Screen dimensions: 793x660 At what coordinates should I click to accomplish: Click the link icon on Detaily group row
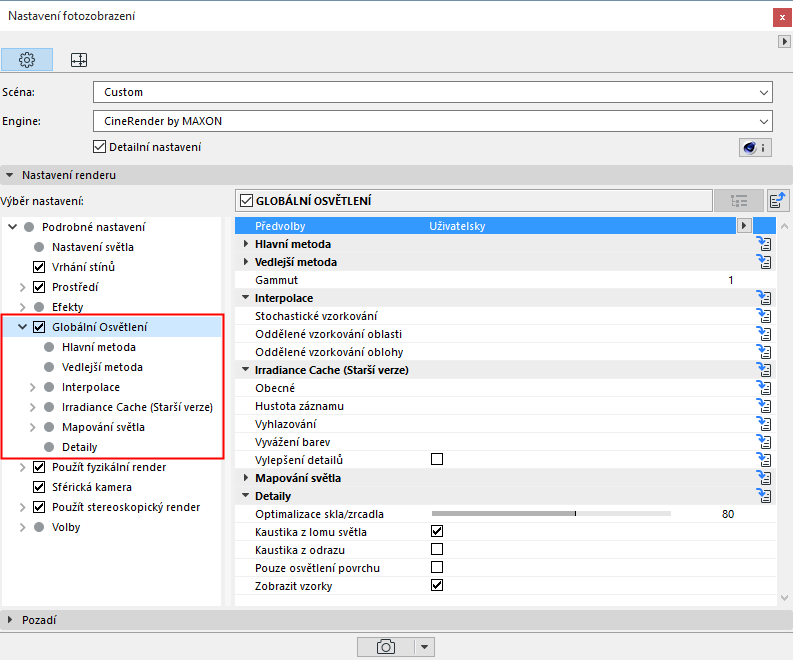pyautogui.click(x=764, y=496)
